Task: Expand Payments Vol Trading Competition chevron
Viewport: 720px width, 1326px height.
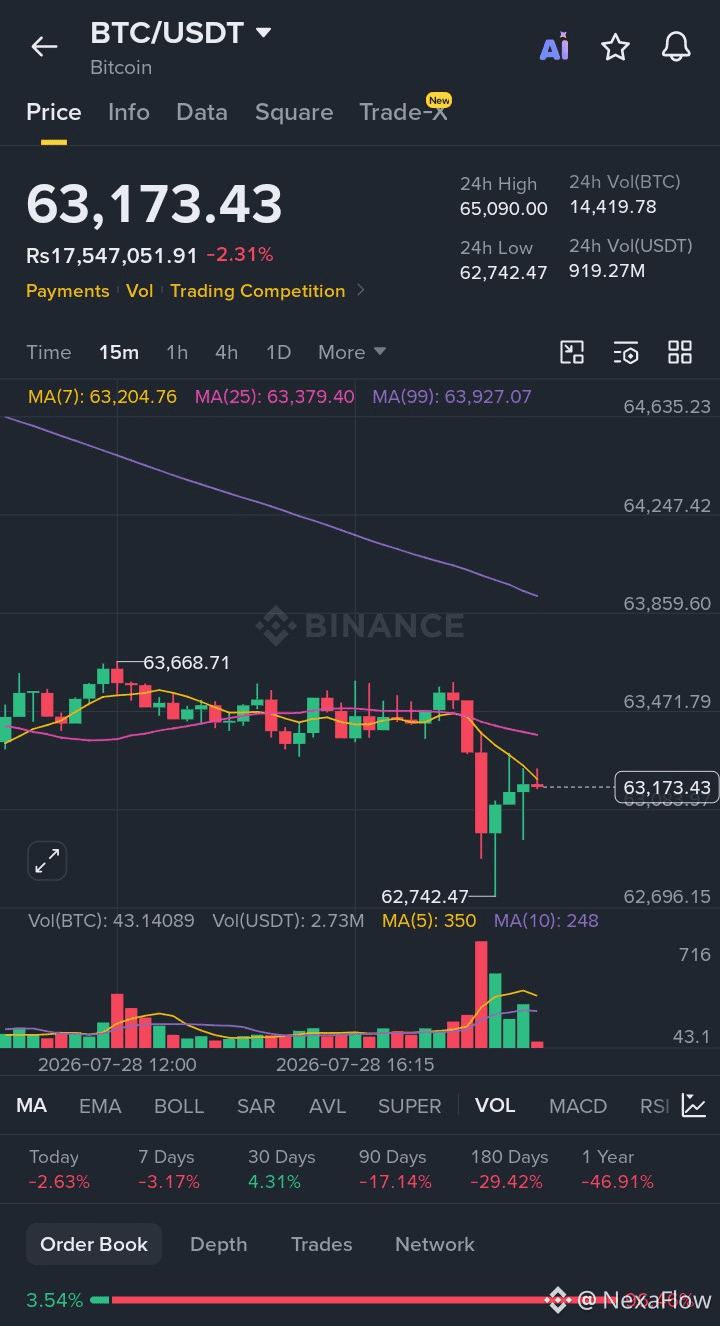Action: click(361, 291)
